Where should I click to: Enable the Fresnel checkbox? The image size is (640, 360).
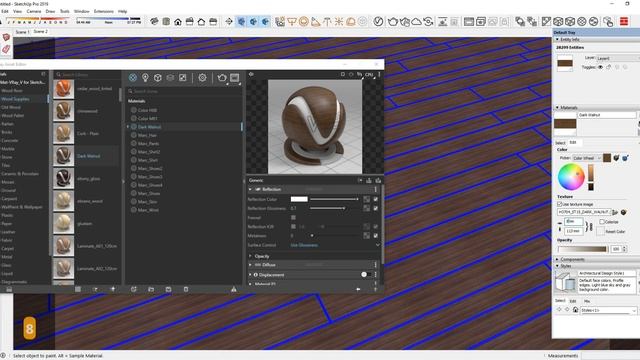(x=293, y=218)
